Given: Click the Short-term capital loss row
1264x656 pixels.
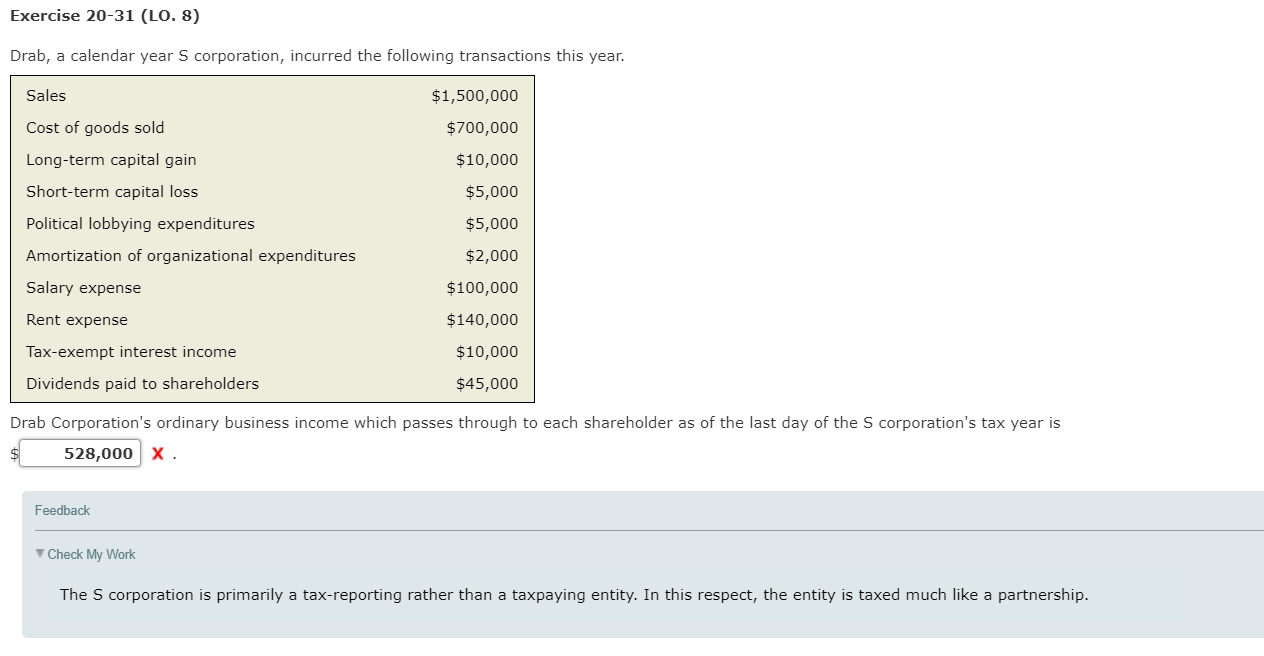Looking at the screenshot, I should pos(272,192).
